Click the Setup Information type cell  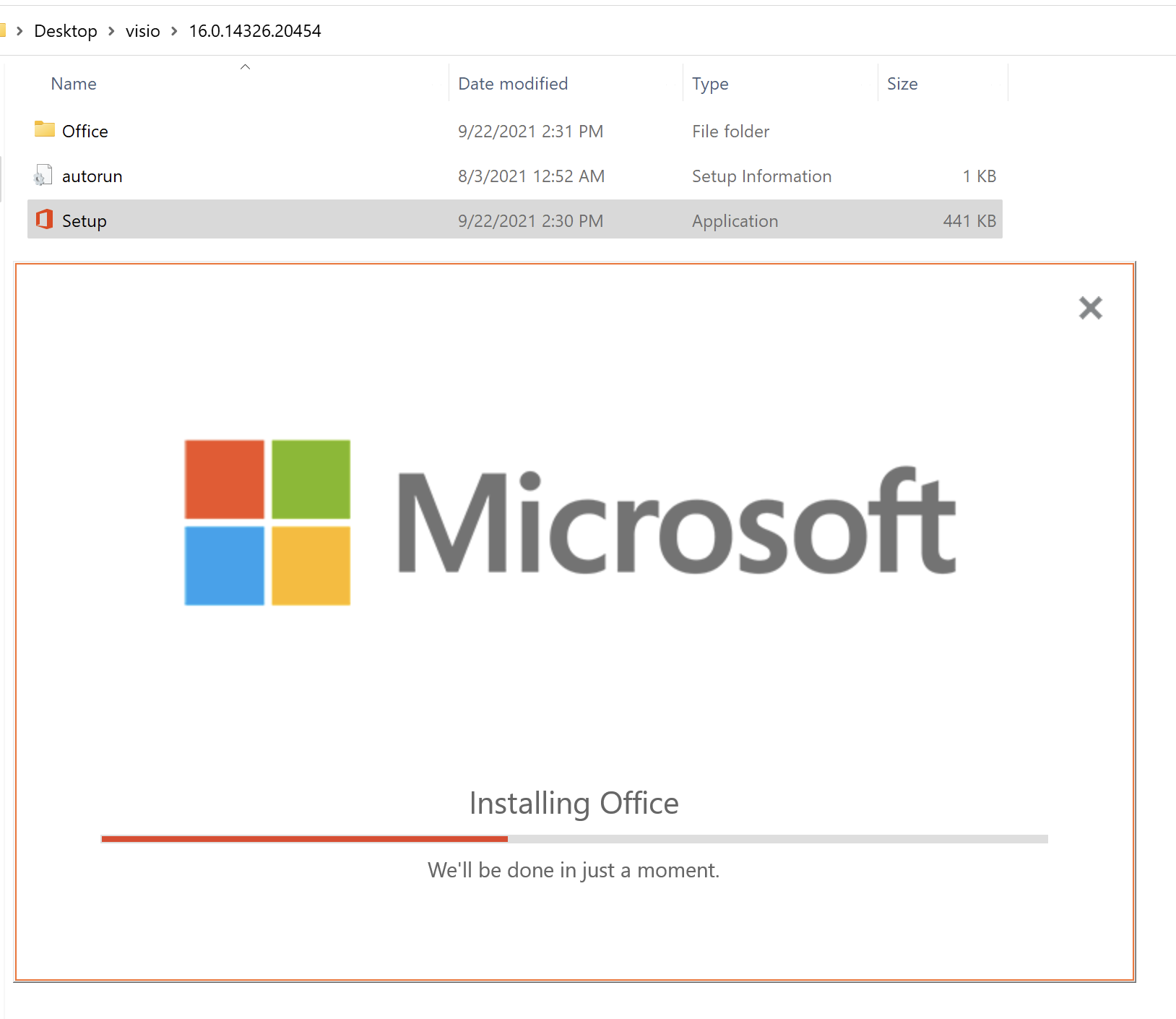pyautogui.click(x=762, y=176)
